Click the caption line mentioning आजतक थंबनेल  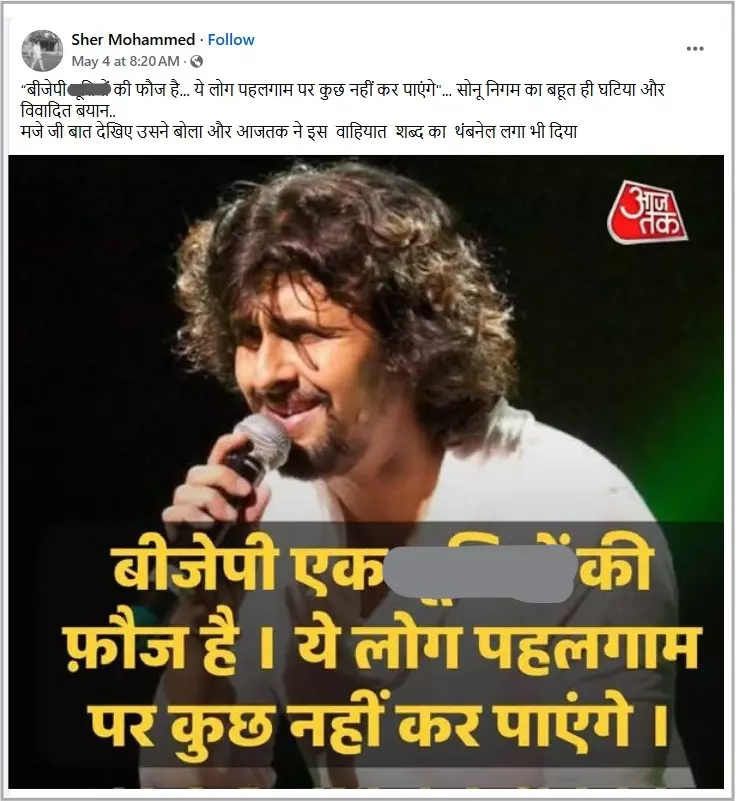click(x=299, y=132)
